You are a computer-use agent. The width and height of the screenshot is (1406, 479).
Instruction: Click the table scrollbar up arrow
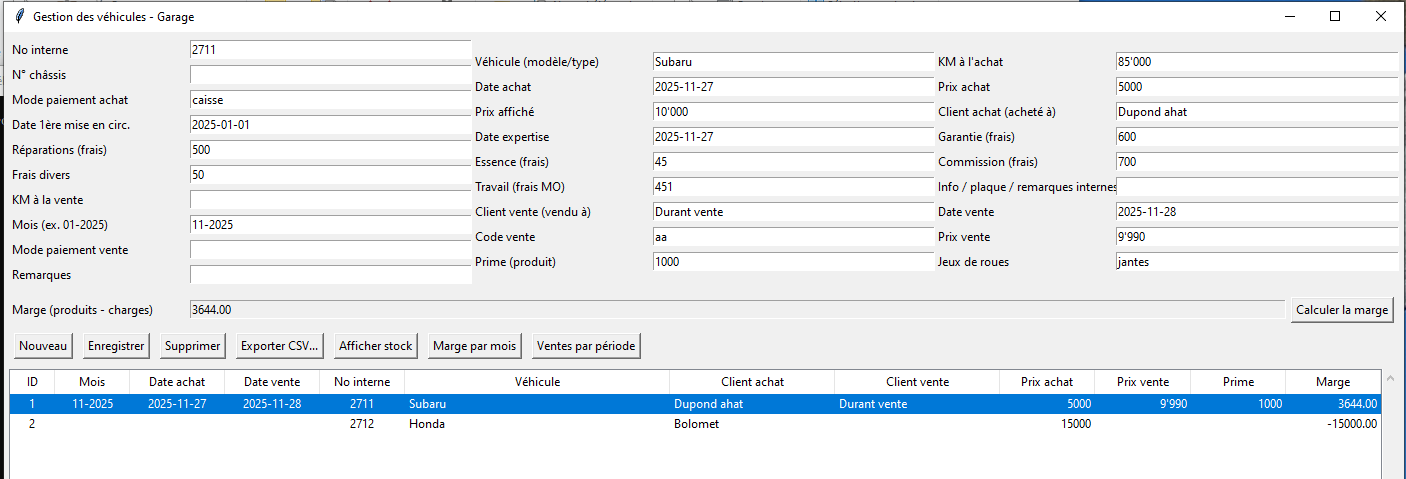pos(1389,378)
